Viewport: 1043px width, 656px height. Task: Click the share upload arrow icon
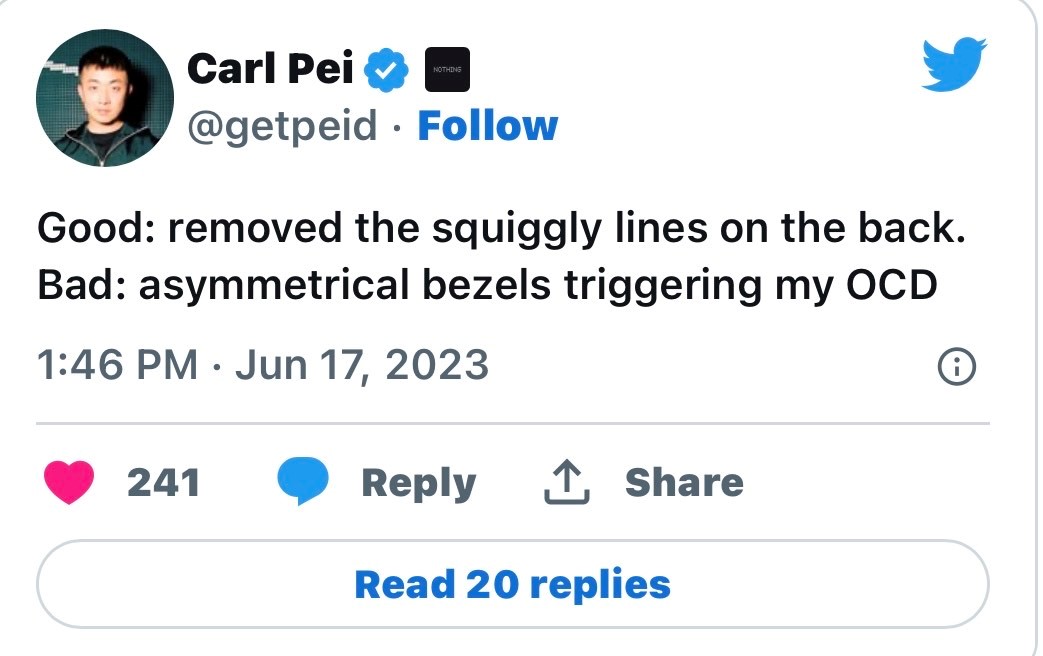pyautogui.click(x=566, y=483)
